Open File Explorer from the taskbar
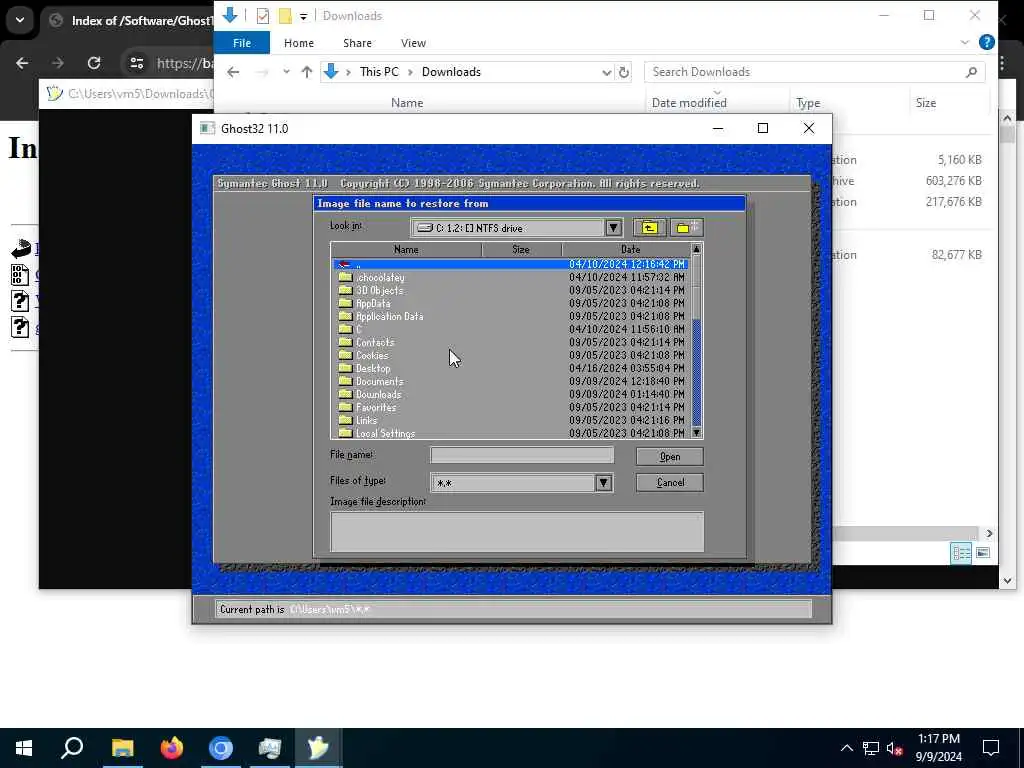This screenshot has width=1024, height=768. click(x=122, y=748)
